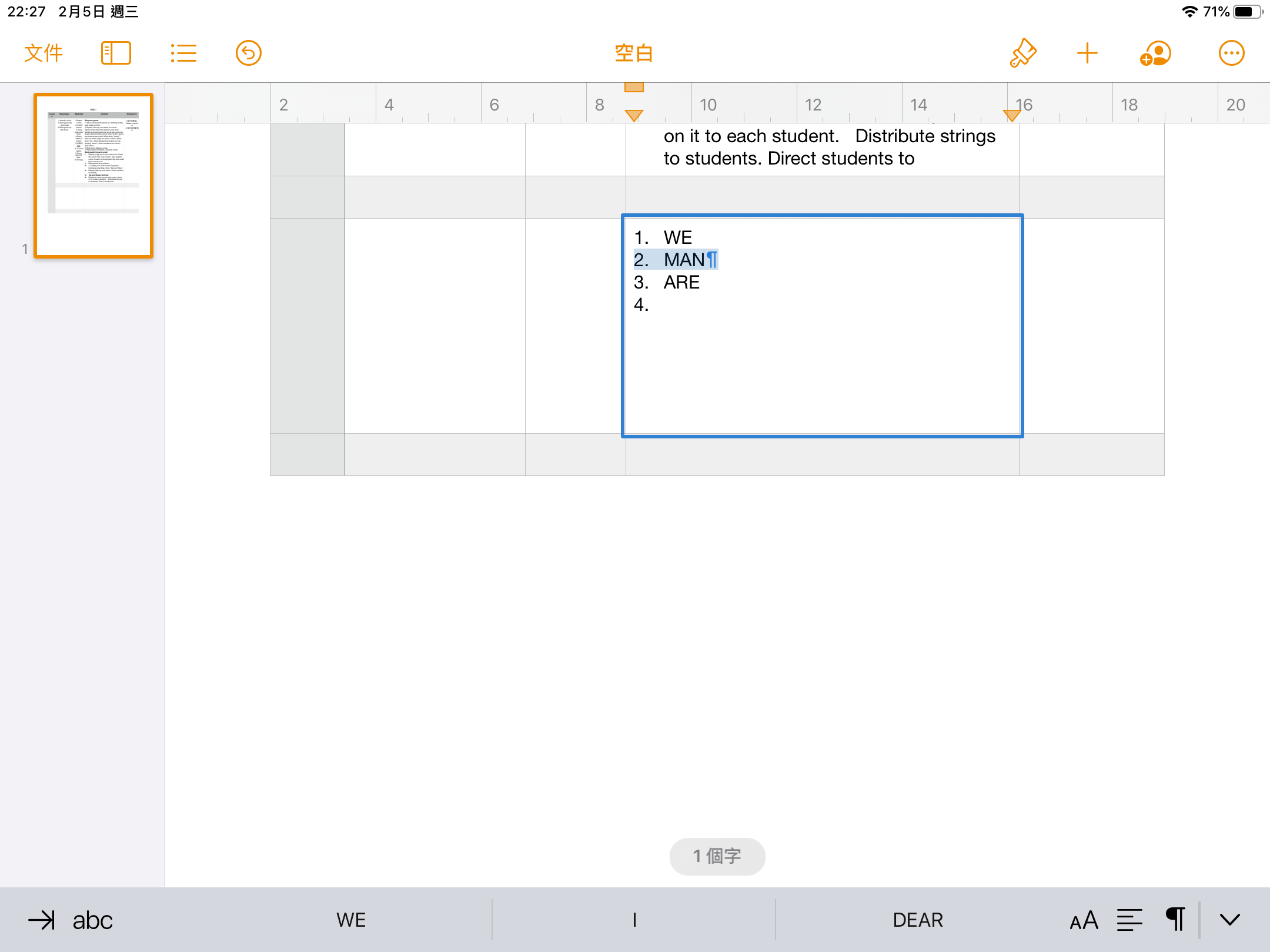Toggle the page thumbnails sidebar view
1270x952 pixels.
pyautogui.click(x=116, y=53)
